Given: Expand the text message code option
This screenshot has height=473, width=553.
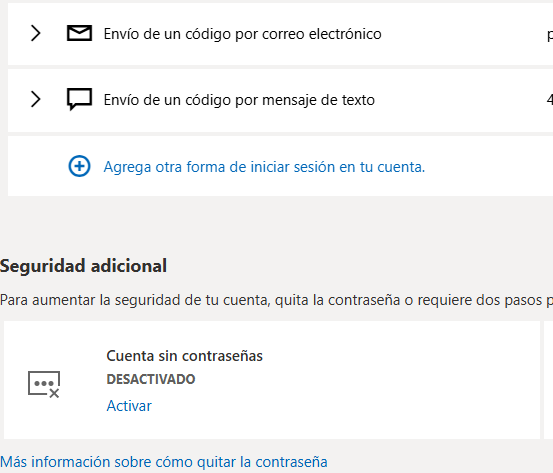Looking at the screenshot, I should click(36, 99).
